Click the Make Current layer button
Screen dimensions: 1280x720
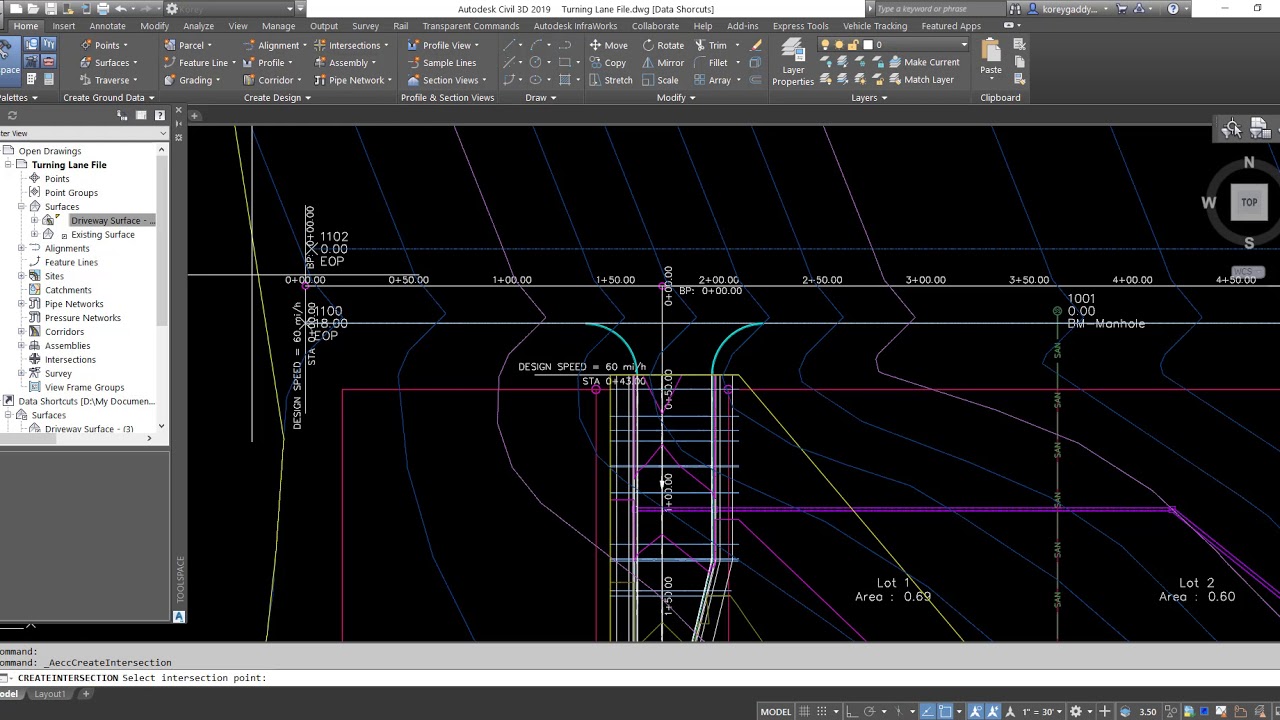coord(924,62)
